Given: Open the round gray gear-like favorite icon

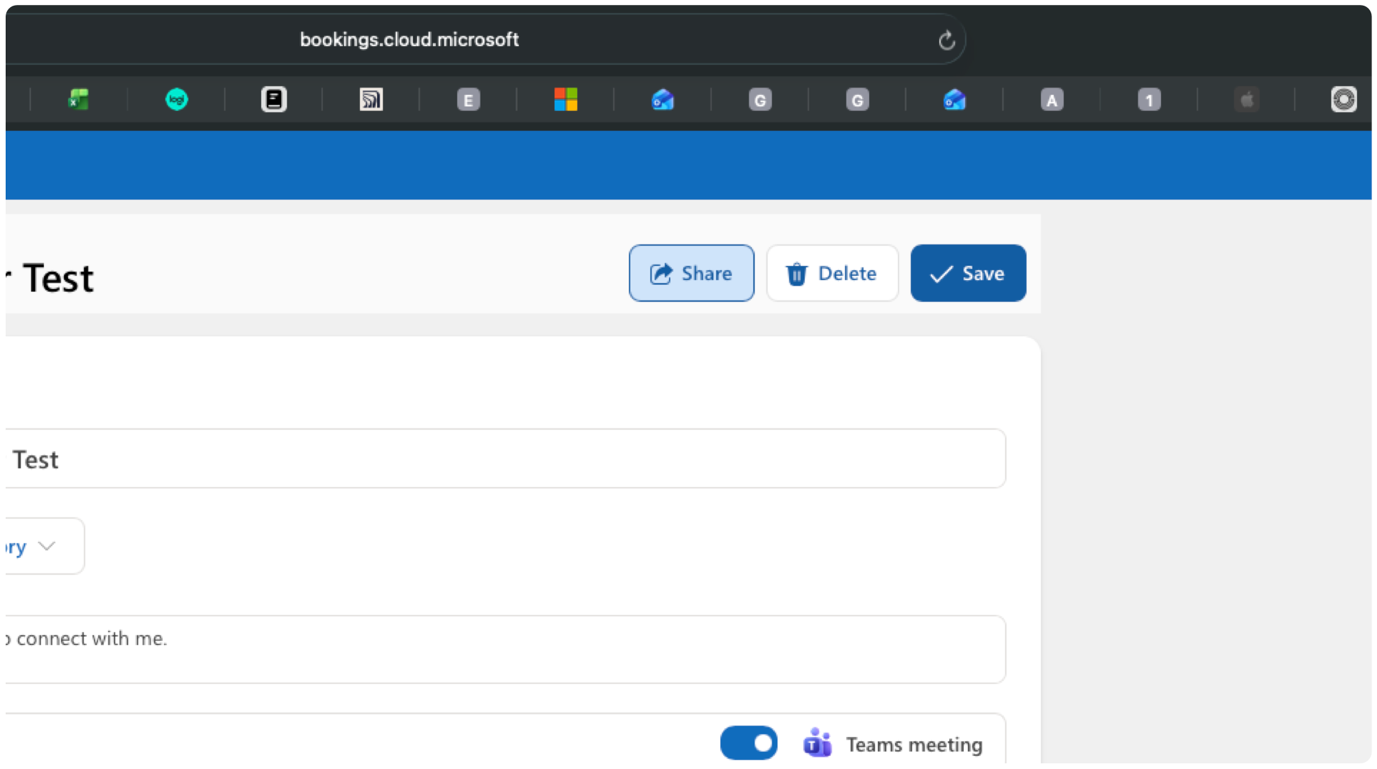Looking at the screenshot, I should [x=1343, y=99].
